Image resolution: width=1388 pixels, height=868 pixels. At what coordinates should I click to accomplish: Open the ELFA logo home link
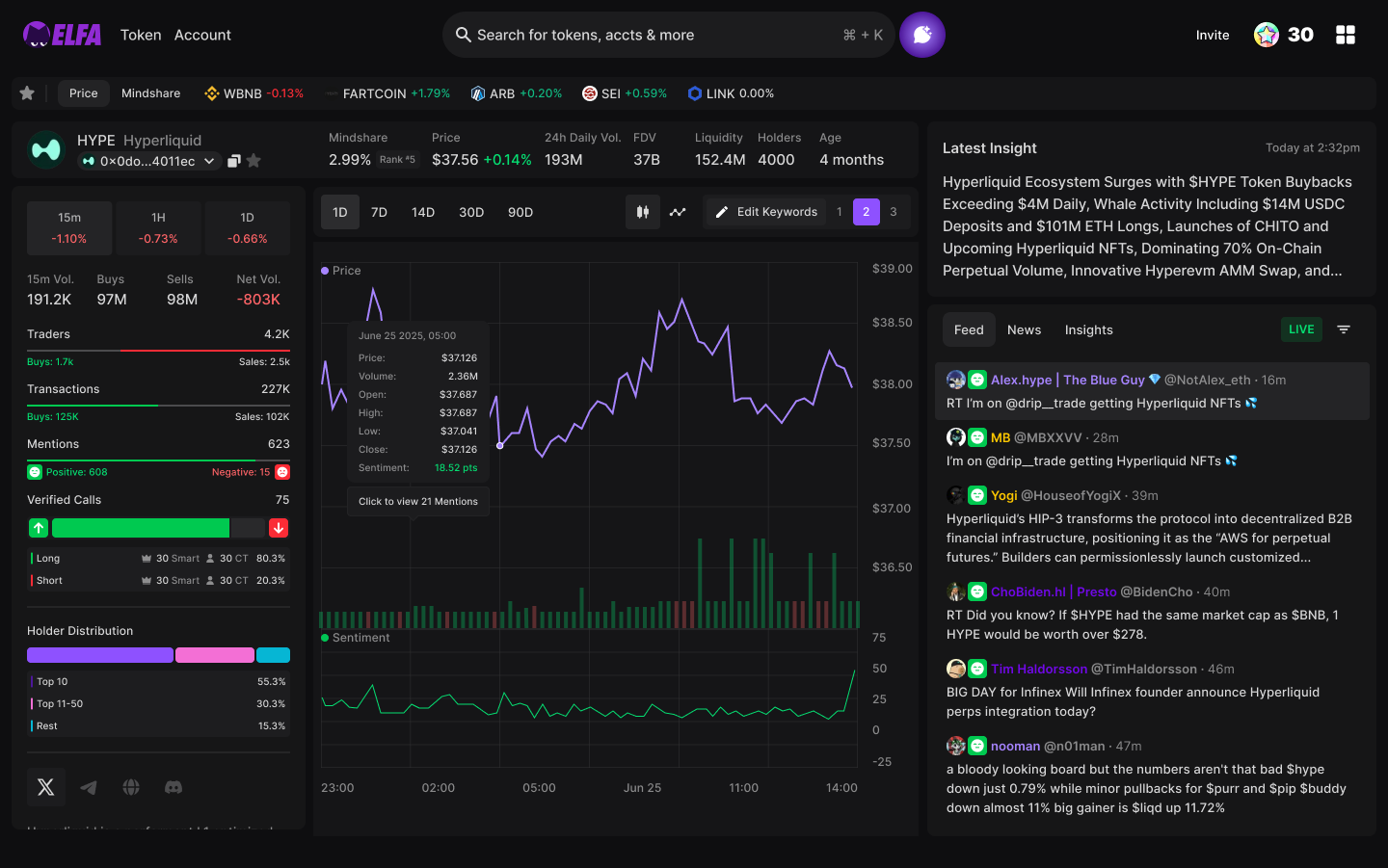[63, 35]
